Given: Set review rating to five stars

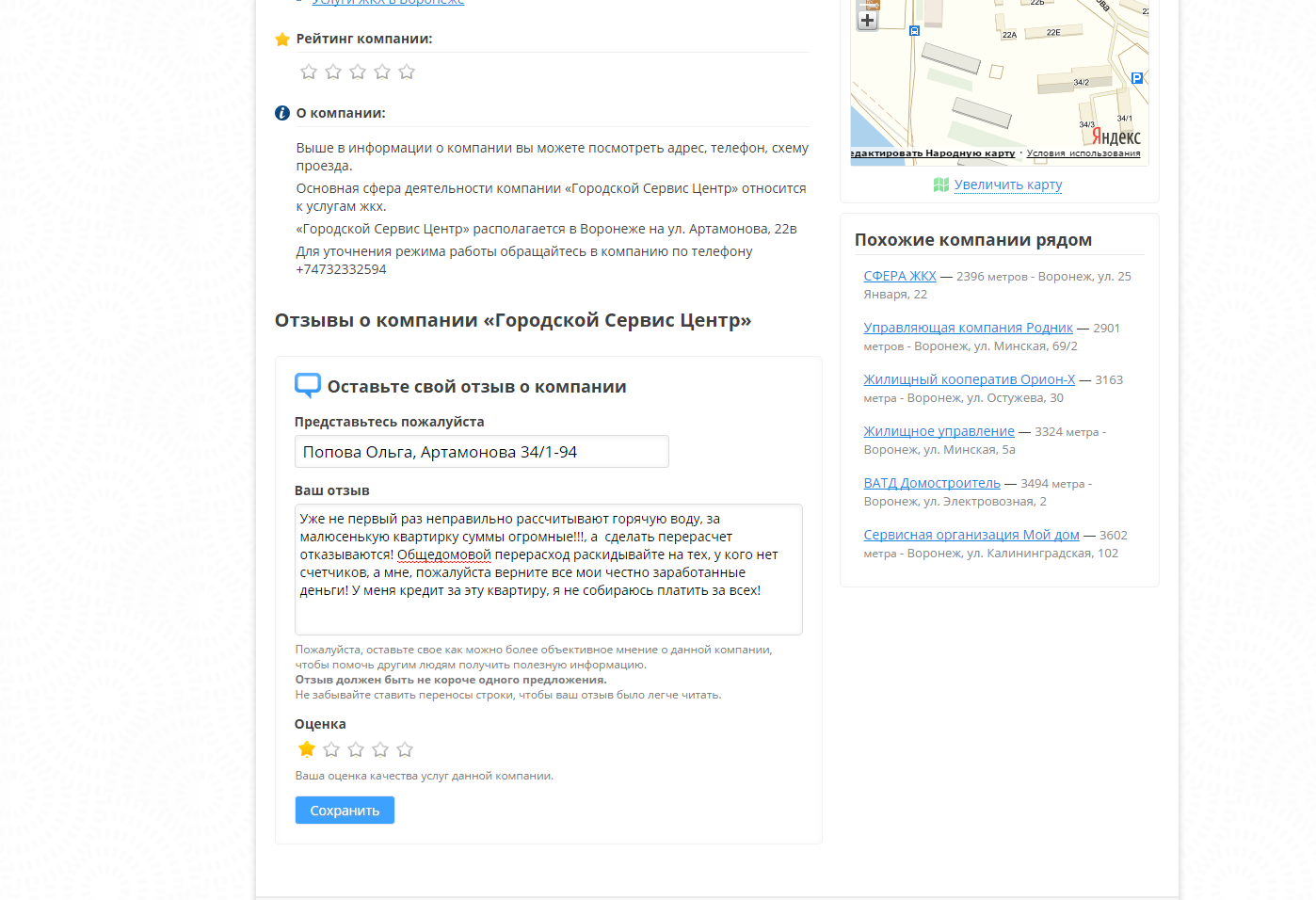Looking at the screenshot, I should pyautogui.click(x=405, y=749).
